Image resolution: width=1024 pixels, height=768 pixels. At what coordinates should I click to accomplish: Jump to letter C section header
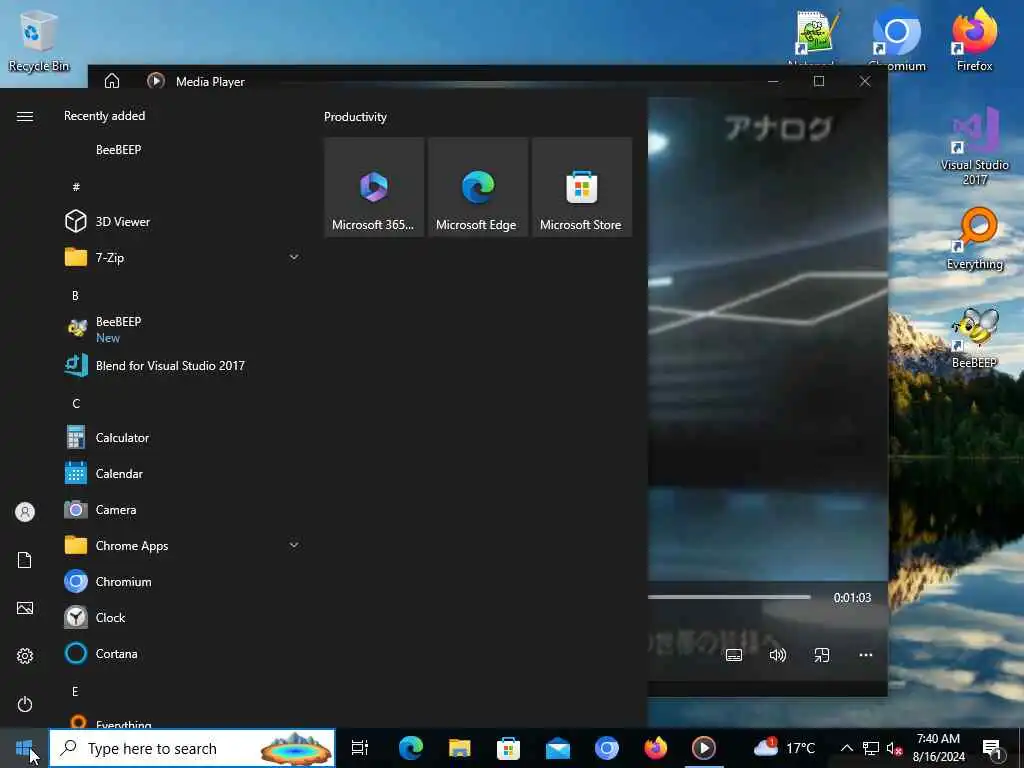point(76,404)
